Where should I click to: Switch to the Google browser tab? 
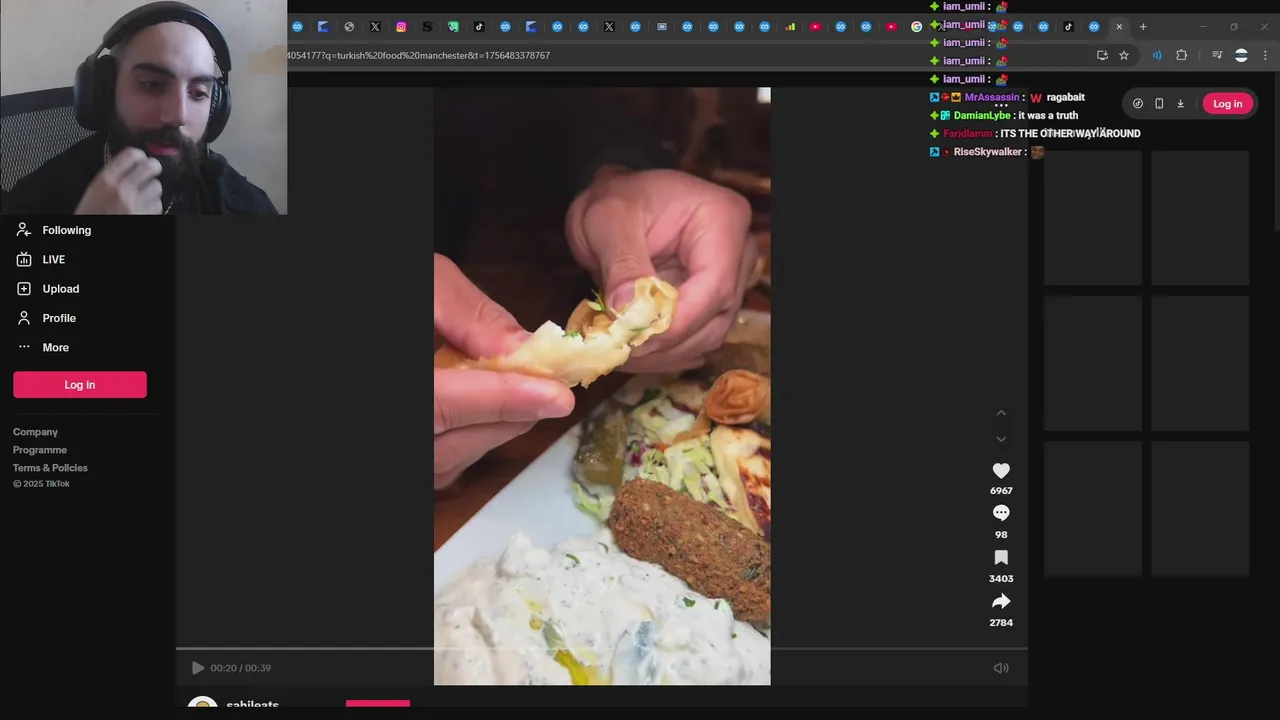916,27
